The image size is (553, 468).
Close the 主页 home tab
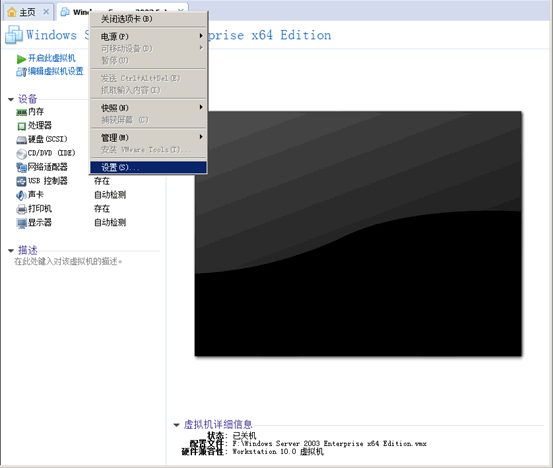pyautogui.click(x=46, y=12)
